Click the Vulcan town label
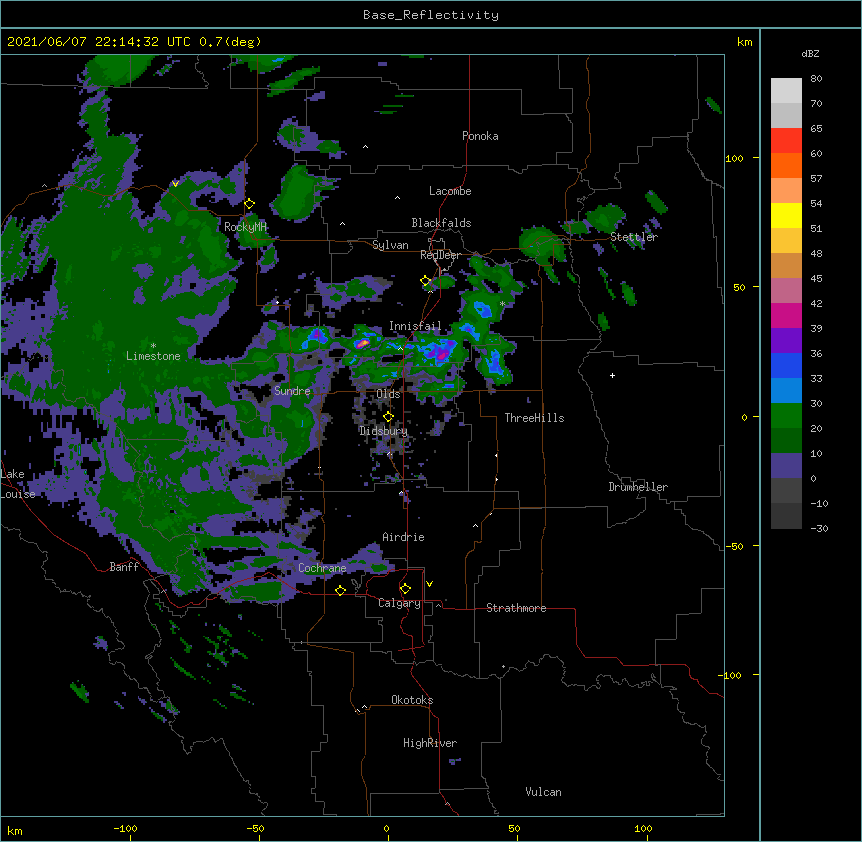The width and height of the screenshot is (862, 842). coord(543,792)
